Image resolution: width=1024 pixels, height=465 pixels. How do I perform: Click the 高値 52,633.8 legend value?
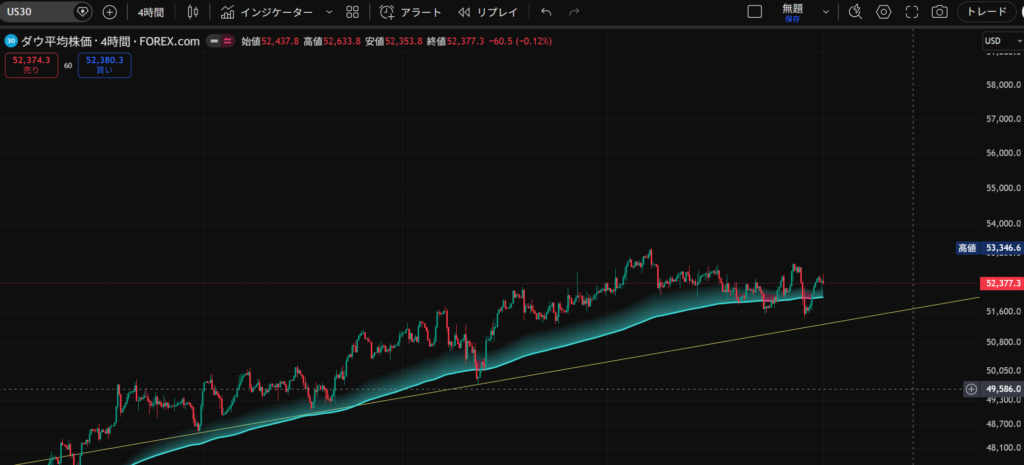[x=332, y=40]
